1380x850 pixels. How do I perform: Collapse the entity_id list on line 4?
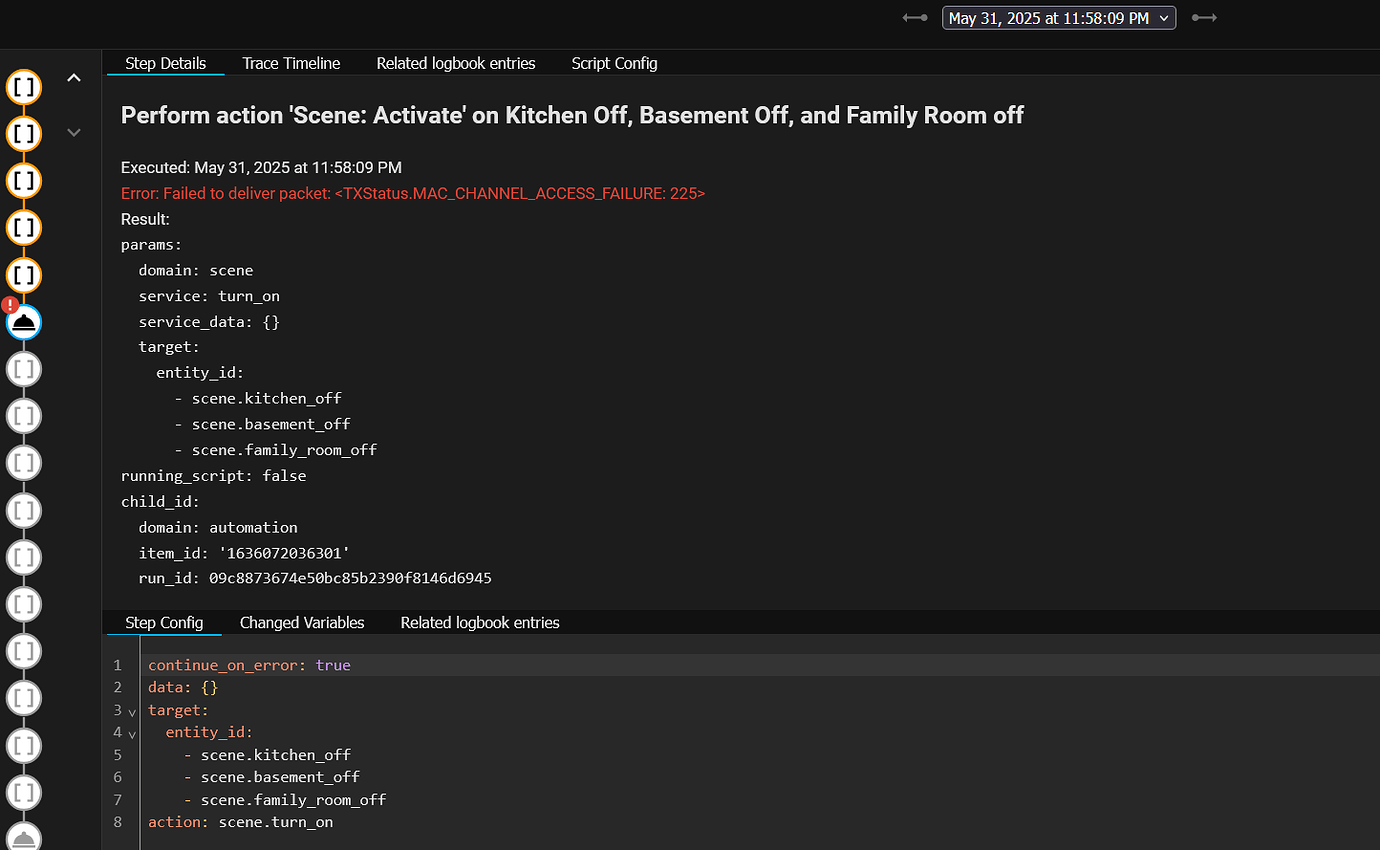pyautogui.click(x=131, y=733)
